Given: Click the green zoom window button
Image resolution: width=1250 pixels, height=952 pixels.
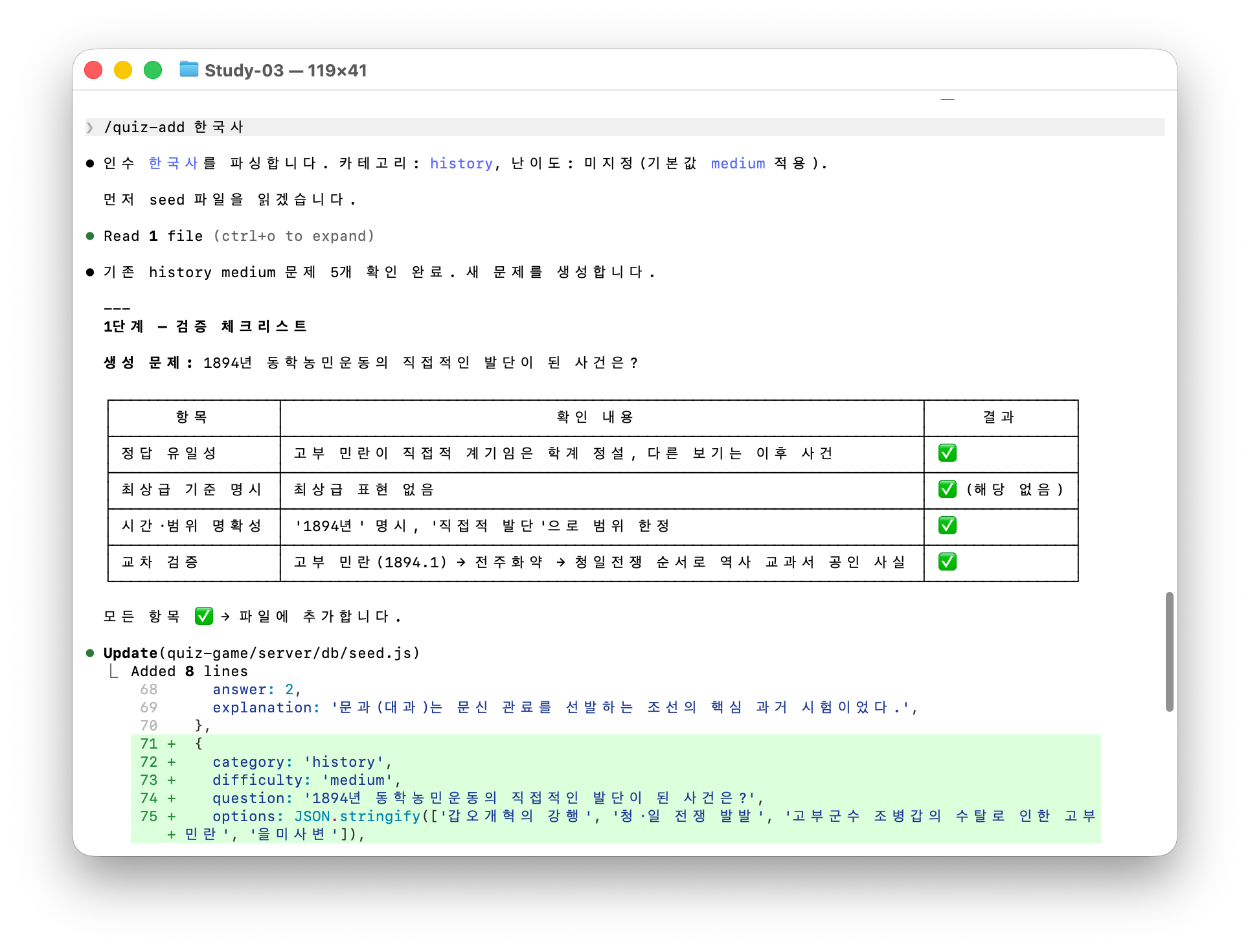Looking at the screenshot, I should [x=153, y=70].
